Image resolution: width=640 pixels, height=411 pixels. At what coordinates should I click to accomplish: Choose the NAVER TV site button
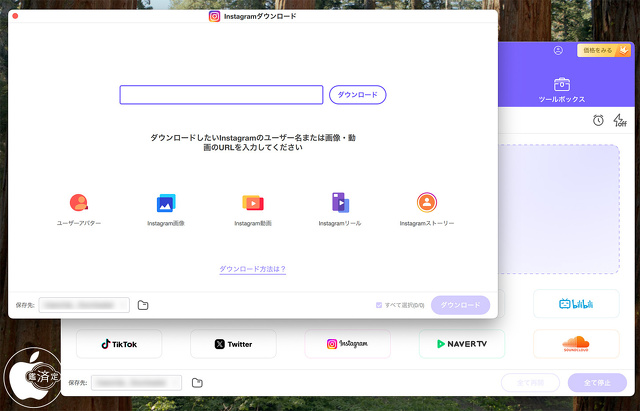(461, 344)
